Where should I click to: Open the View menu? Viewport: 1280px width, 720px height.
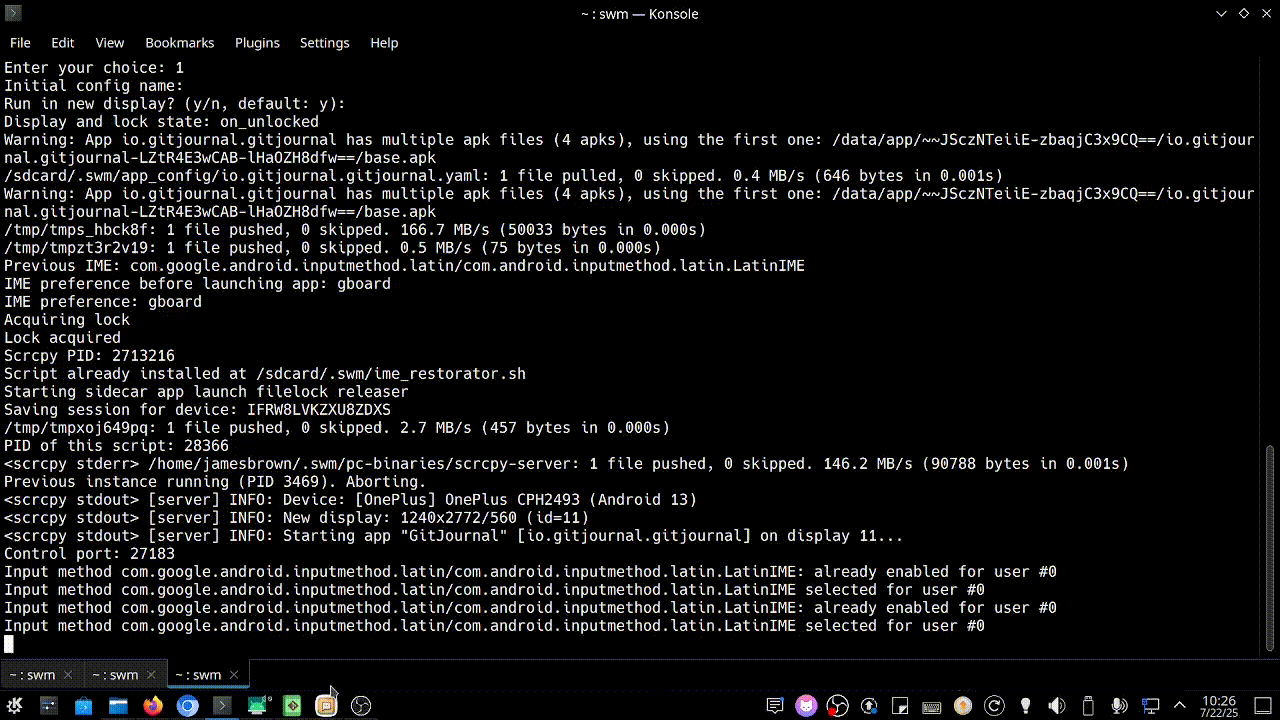point(110,43)
